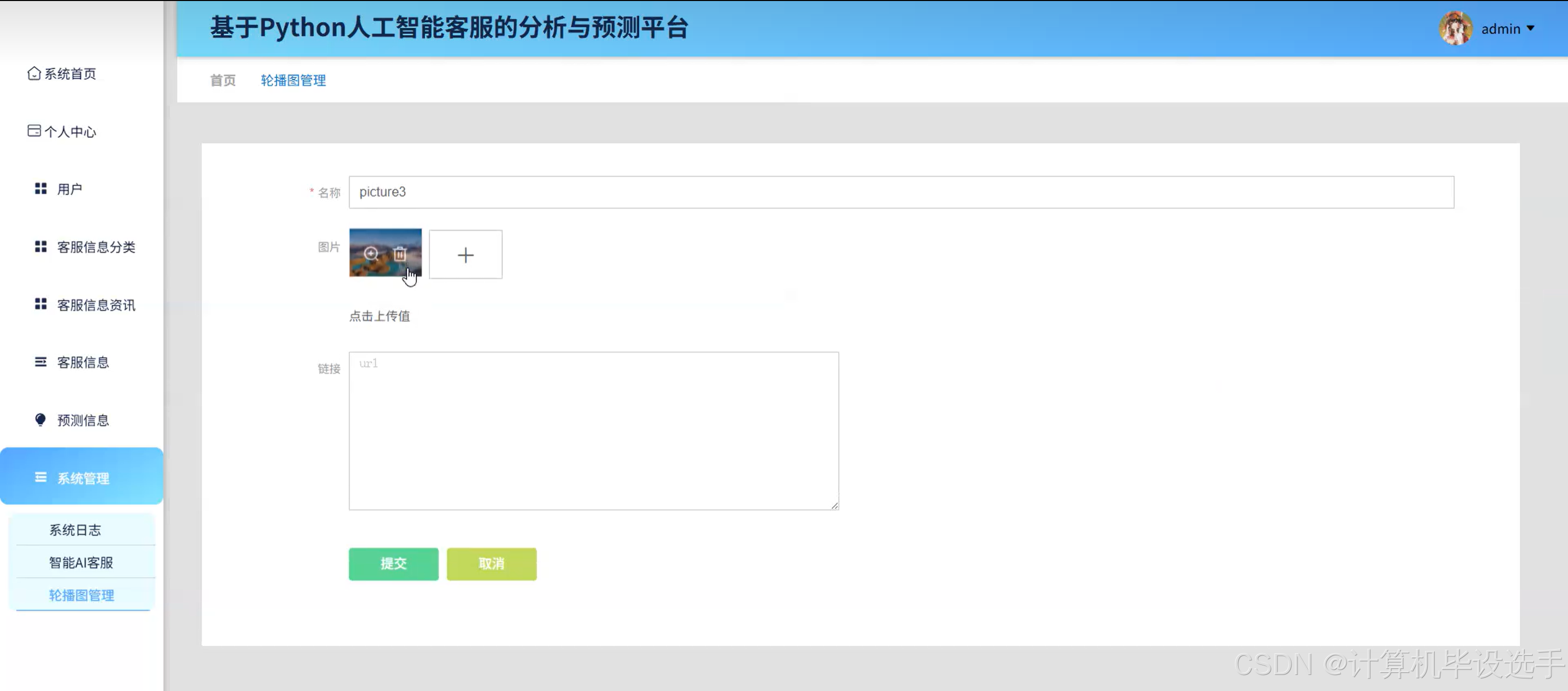1568x691 pixels.
Task: Open 个人中心 menu item
Action: pyautogui.click(x=70, y=131)
